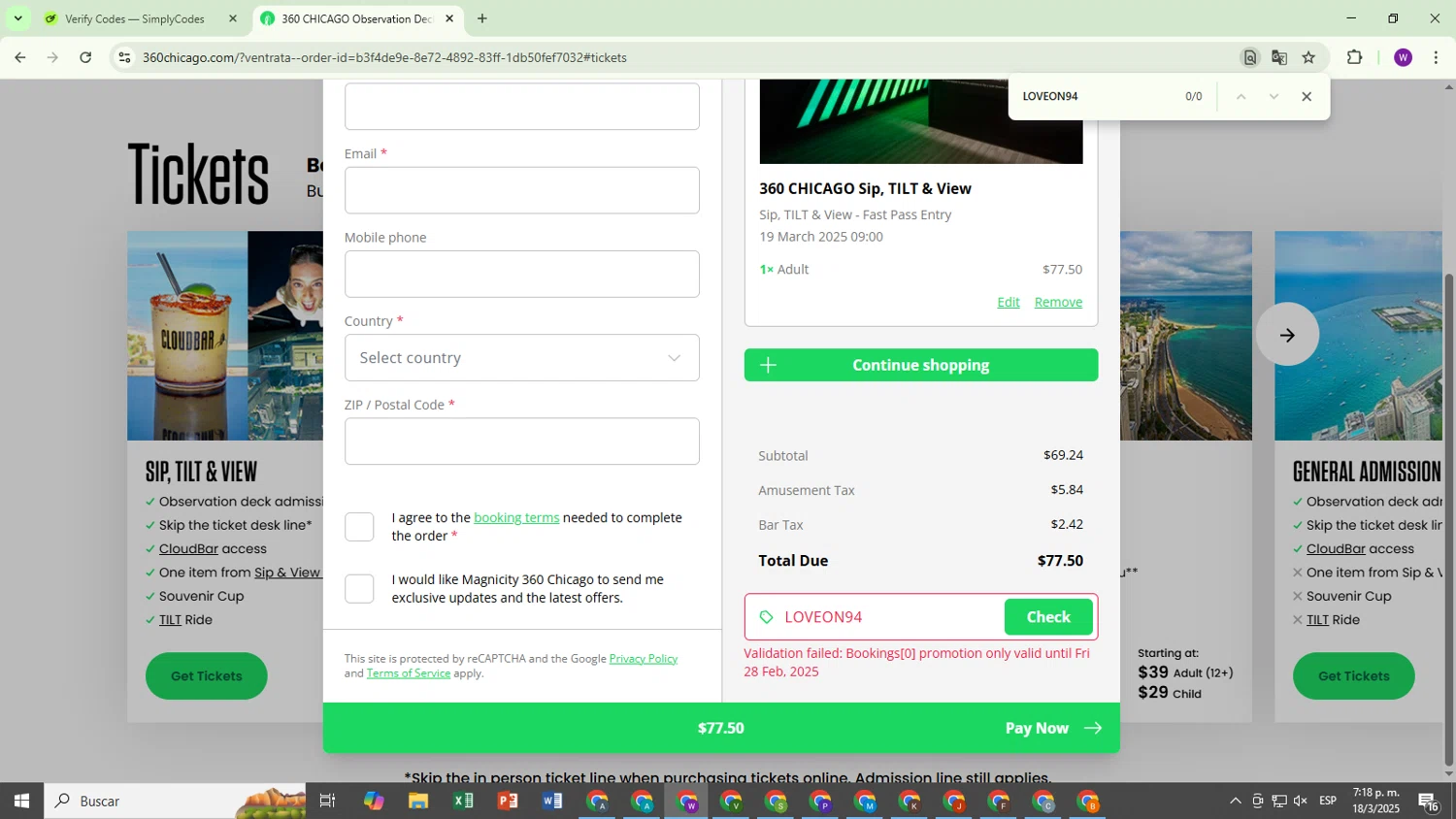Open Task View on the taskbar
The height and width of the screenshot is (819, 1456).
tap(328, 802)
